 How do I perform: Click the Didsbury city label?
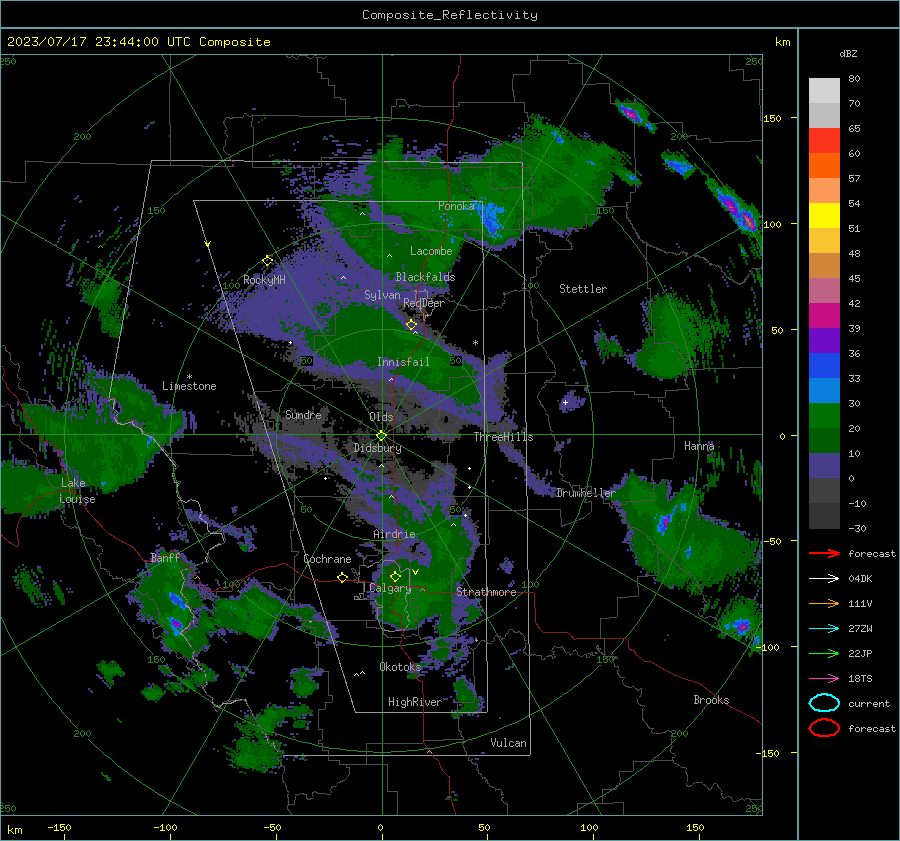click(377, 448)
